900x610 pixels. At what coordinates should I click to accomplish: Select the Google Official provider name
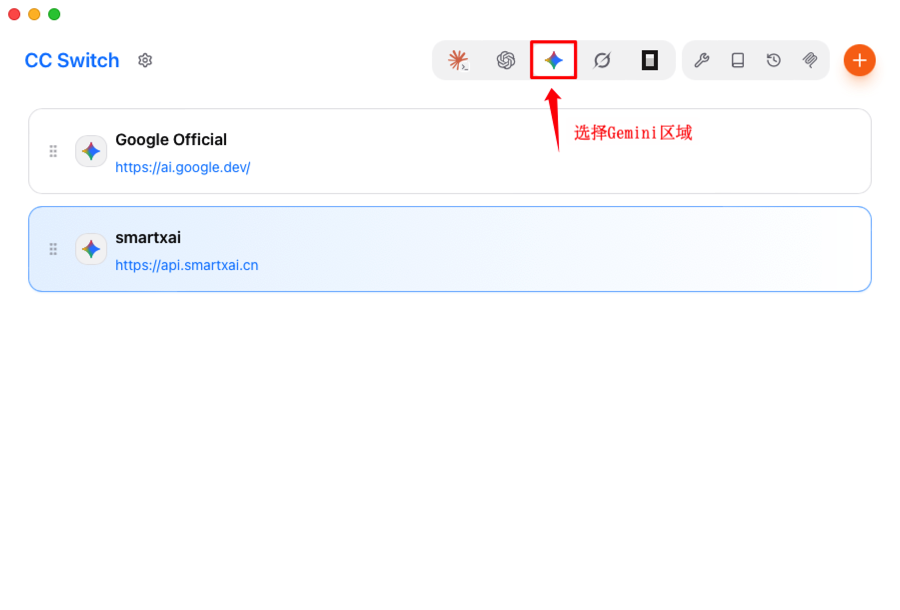(171, 139)
